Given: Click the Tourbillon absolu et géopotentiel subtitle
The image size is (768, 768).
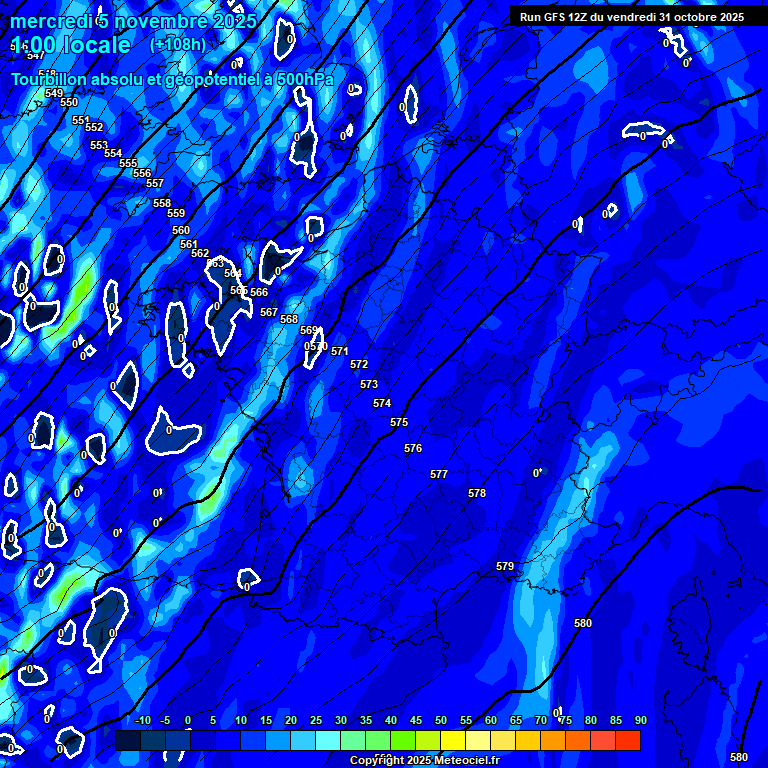Looking at the screenshot, I should tap(172, 80).
